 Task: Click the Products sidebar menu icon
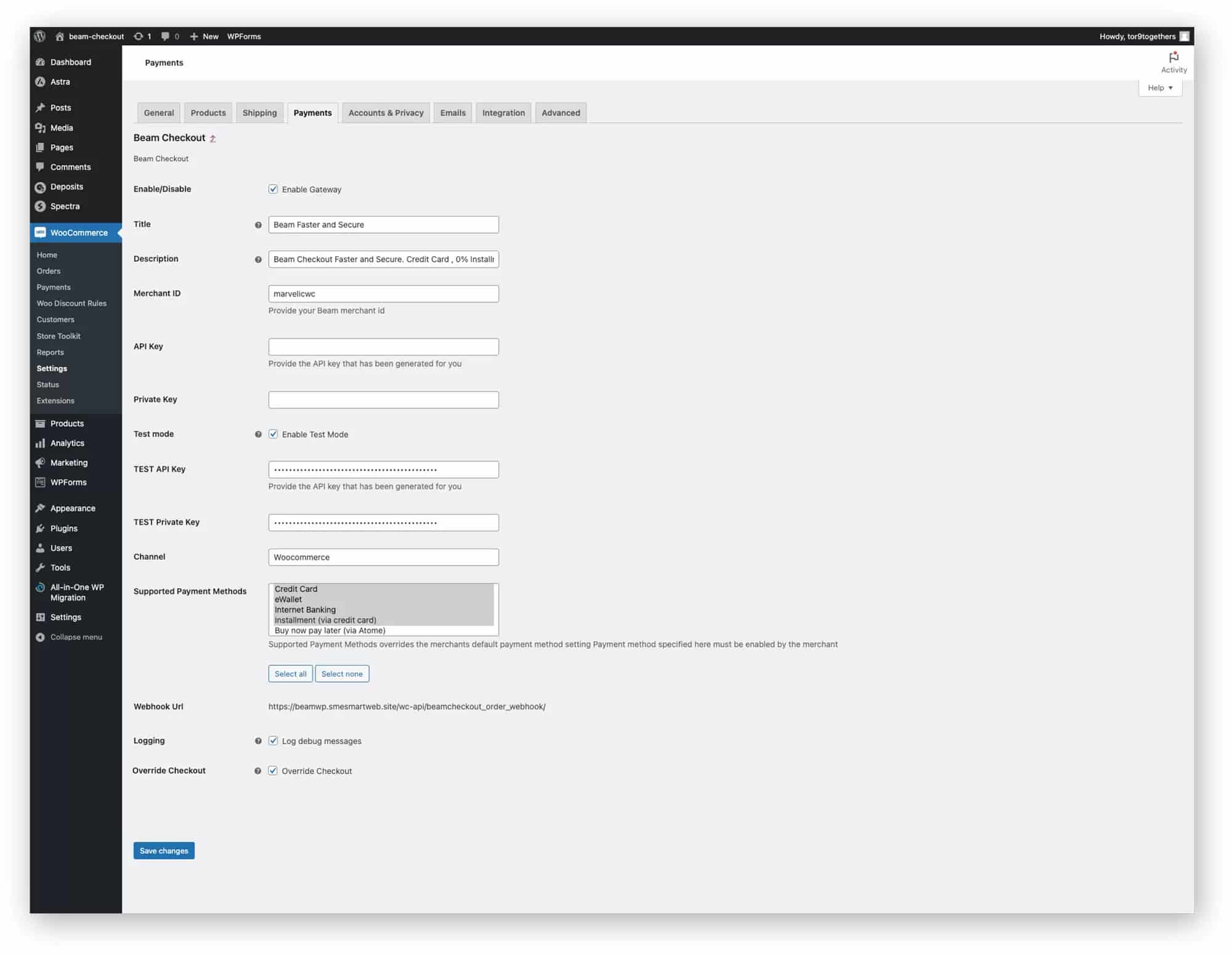tap(41, 424)
